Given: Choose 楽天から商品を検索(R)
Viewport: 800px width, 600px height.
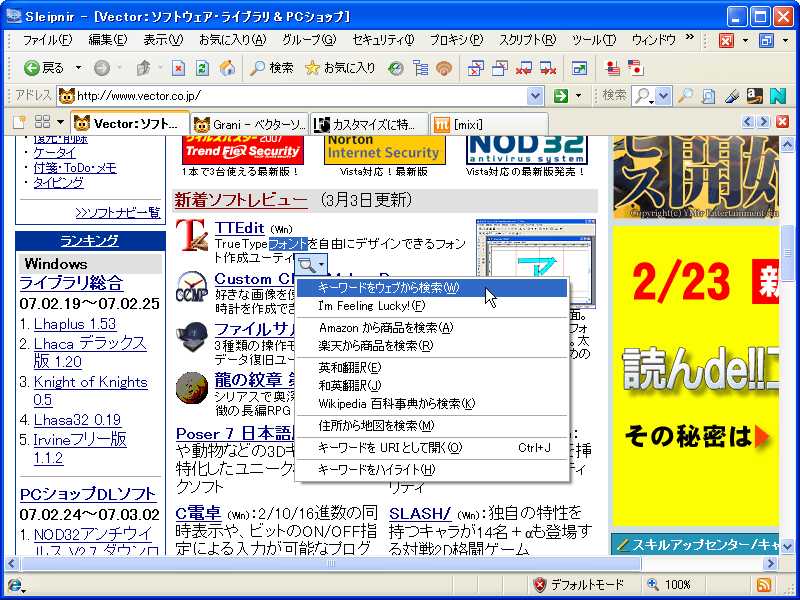Looking at the screenshot, I should [432, 346].
